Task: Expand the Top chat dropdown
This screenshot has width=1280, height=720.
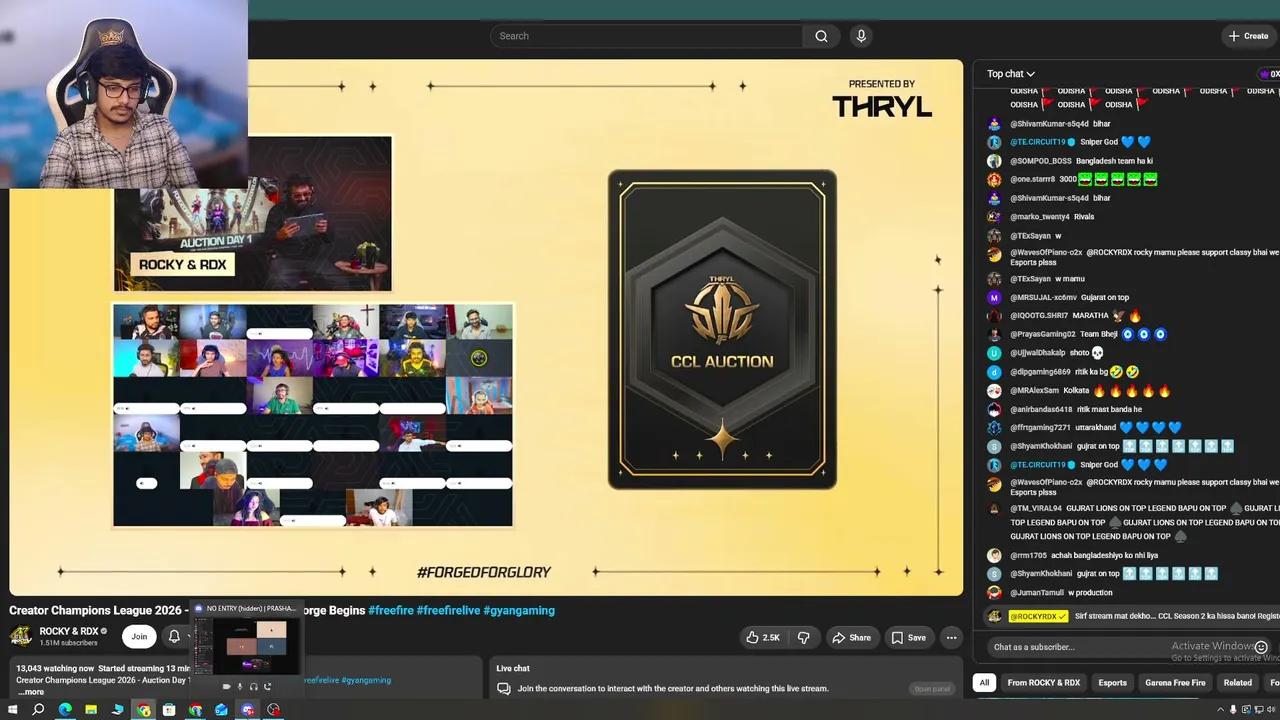Action: pyautogui.click(x=1011, y=73)
